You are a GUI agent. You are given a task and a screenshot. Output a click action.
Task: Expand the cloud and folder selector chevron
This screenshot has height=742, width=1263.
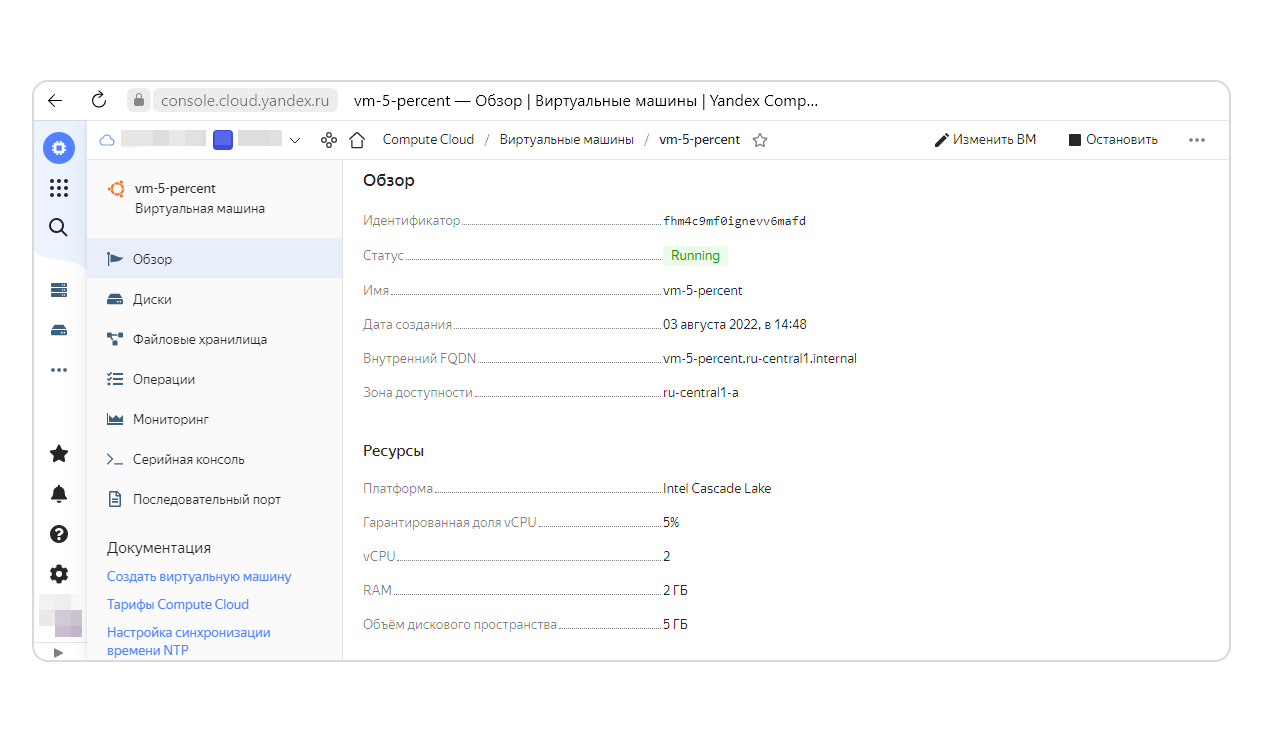[295, 141]
